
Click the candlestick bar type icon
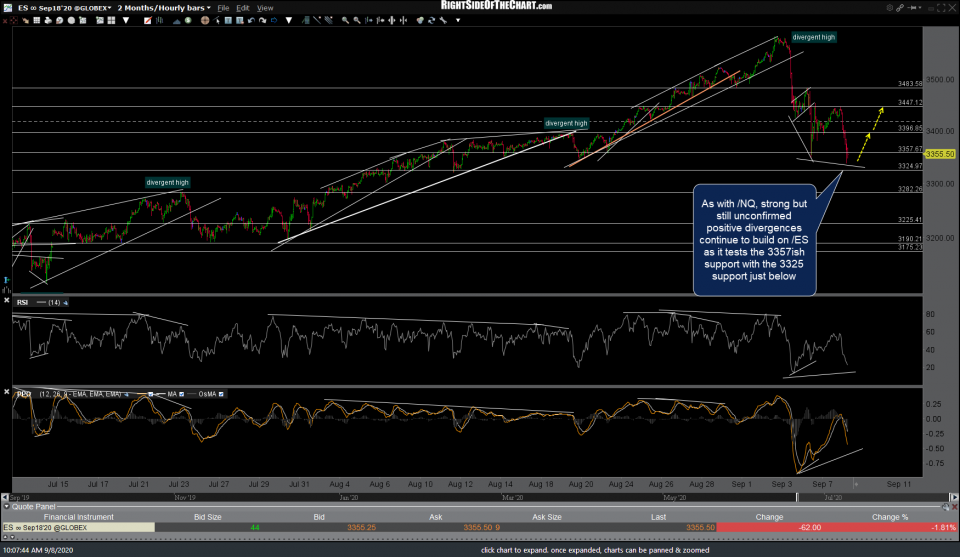tap(160, 20)
